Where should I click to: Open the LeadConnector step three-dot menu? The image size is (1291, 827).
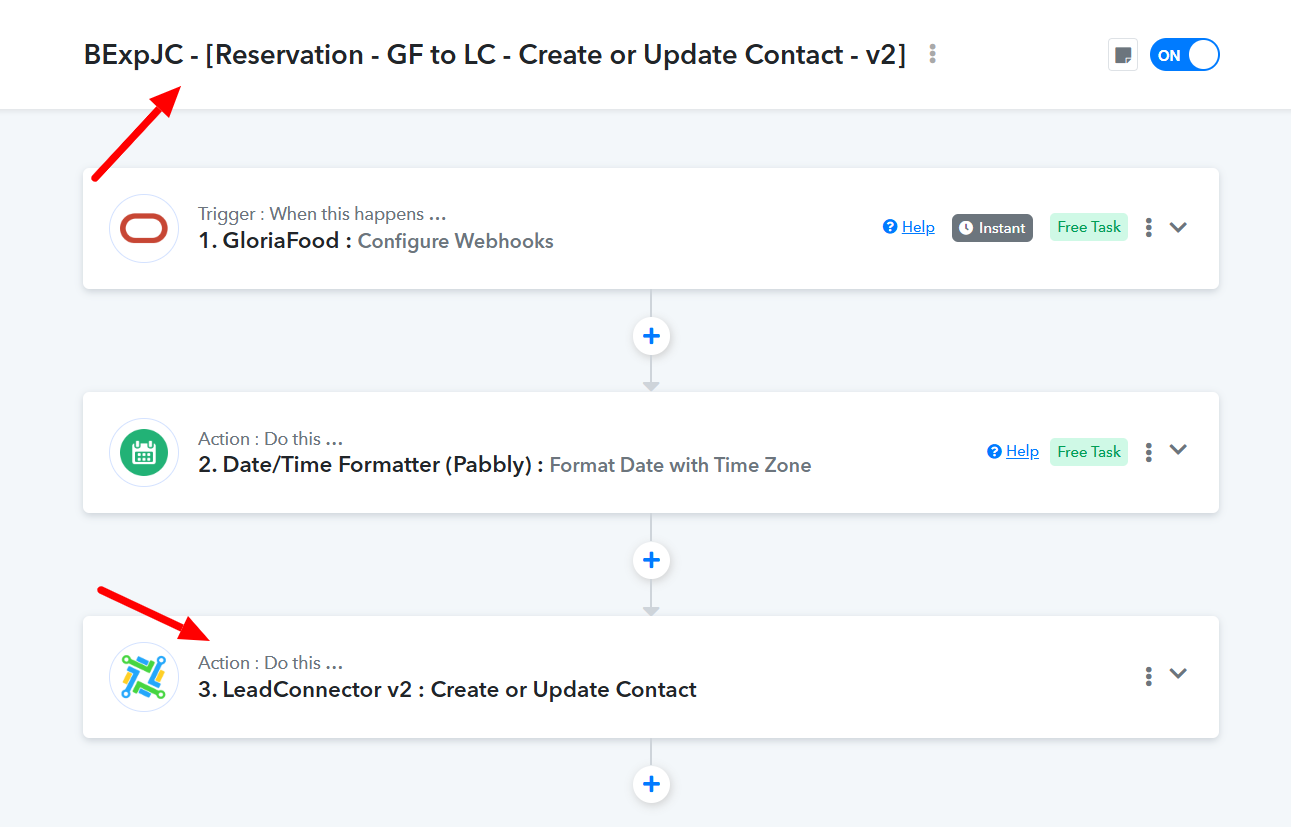coord(1149,676)
